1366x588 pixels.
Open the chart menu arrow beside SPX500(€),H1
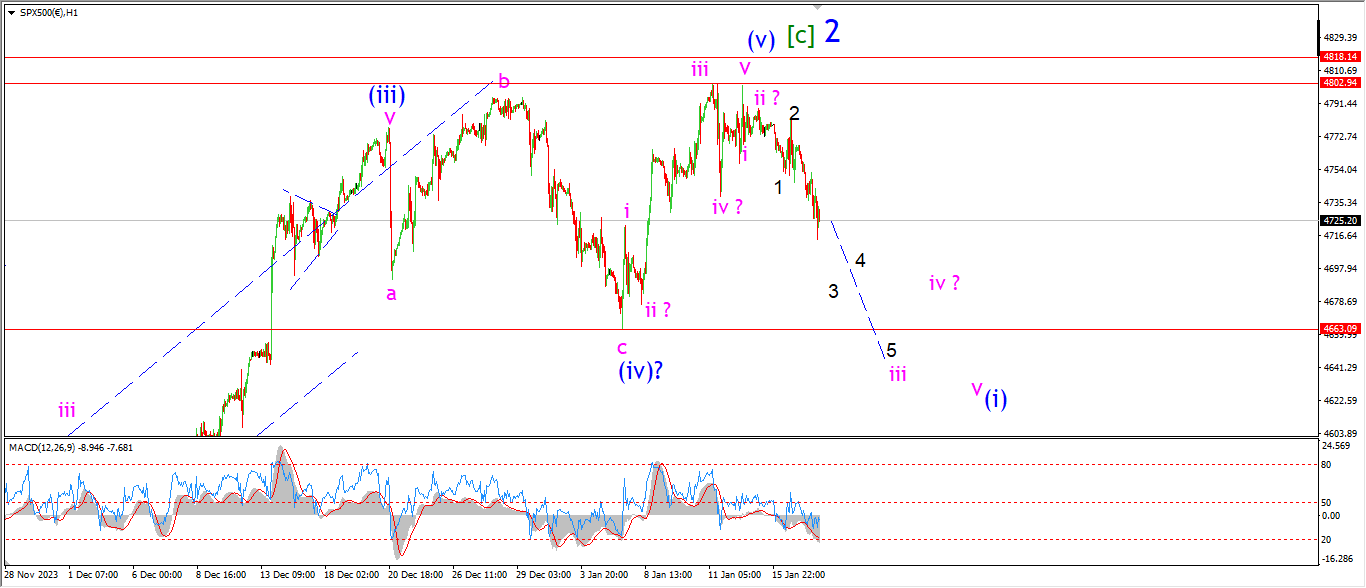point(9,11)
